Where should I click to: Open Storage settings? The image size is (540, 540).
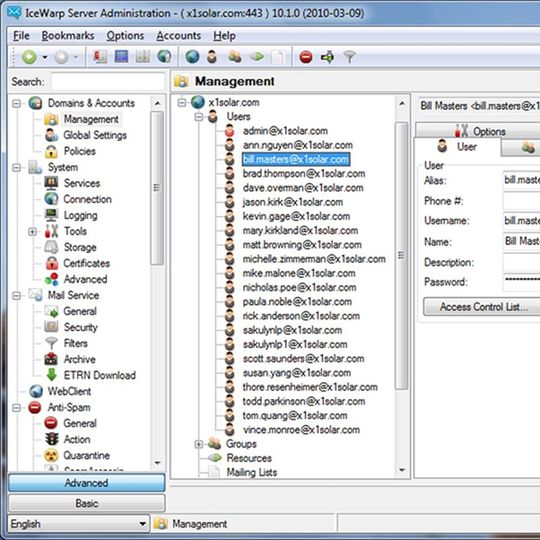pyautogui.click(x=80, y=247)
